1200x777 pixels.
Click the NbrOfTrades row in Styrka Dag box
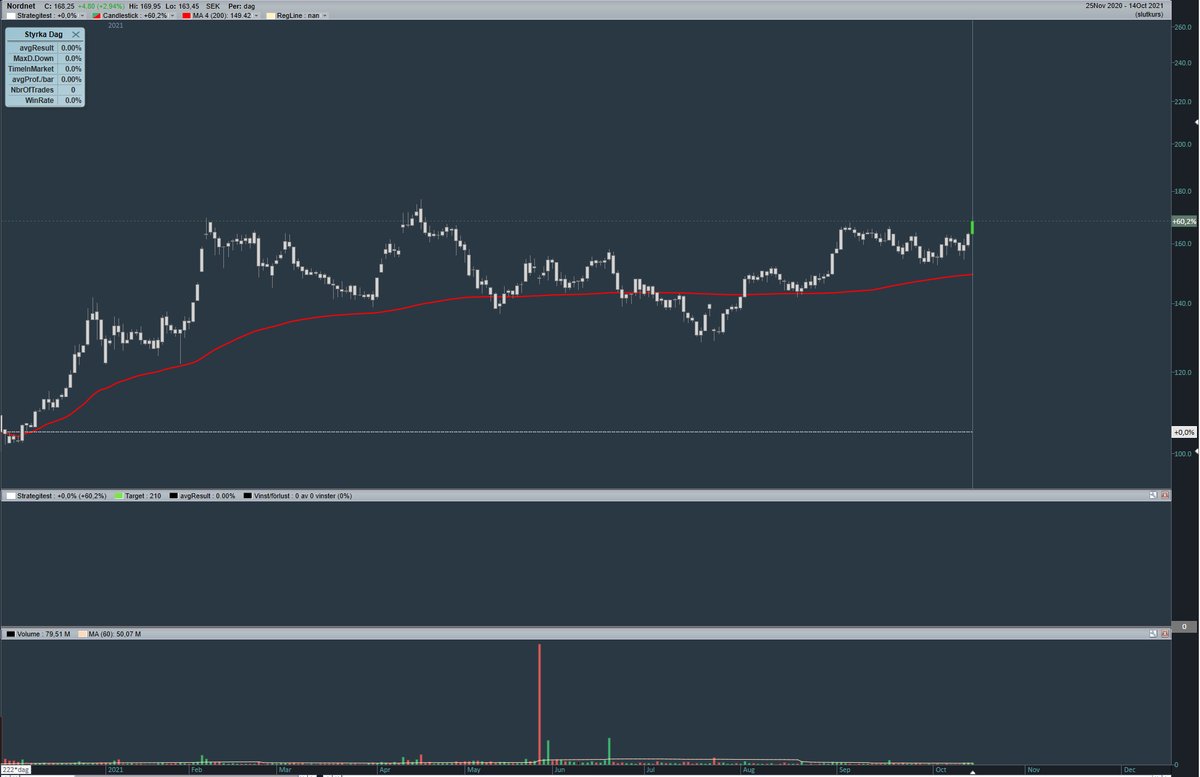(45, 90)
